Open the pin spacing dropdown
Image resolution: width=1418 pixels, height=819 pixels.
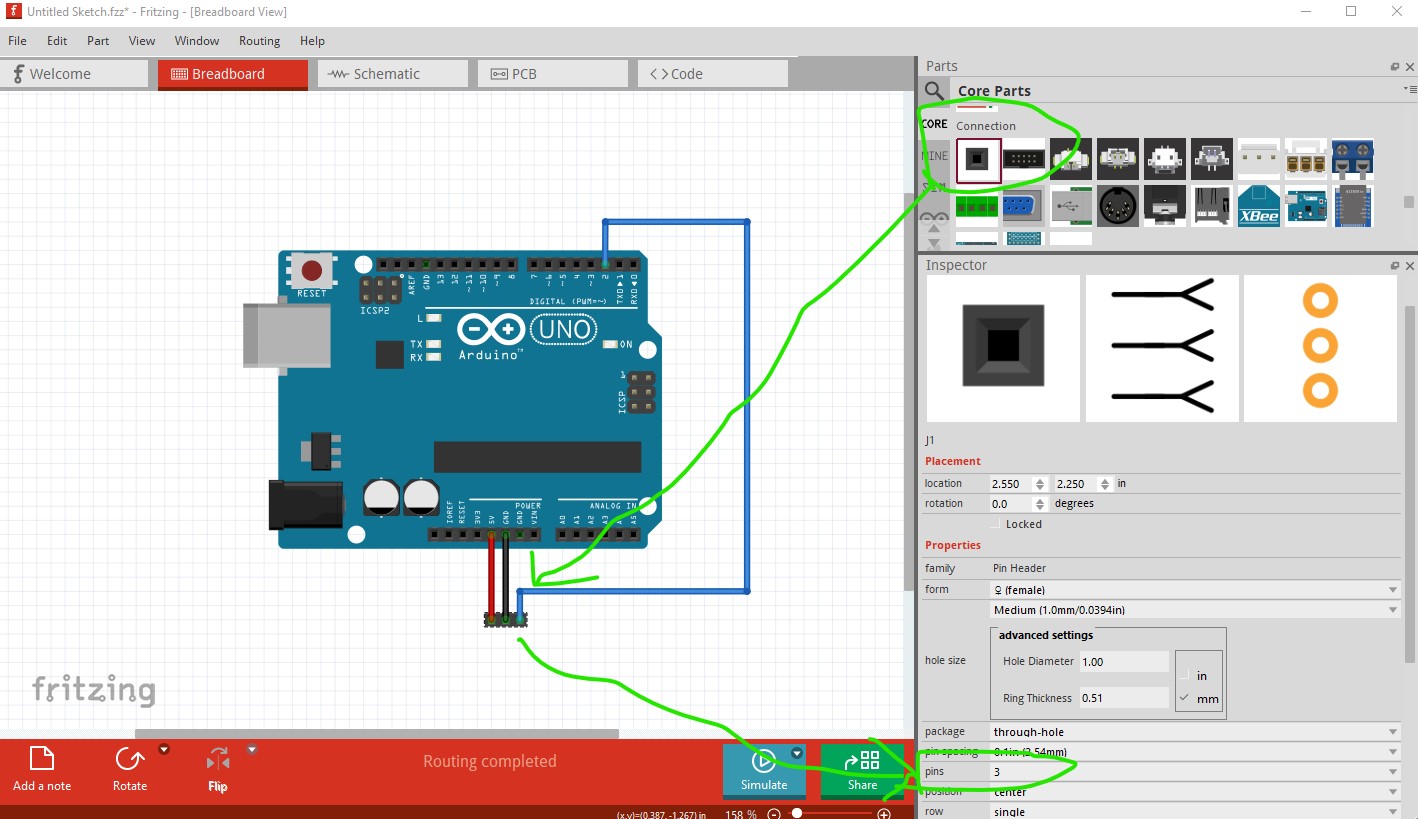coord(1195,752)
